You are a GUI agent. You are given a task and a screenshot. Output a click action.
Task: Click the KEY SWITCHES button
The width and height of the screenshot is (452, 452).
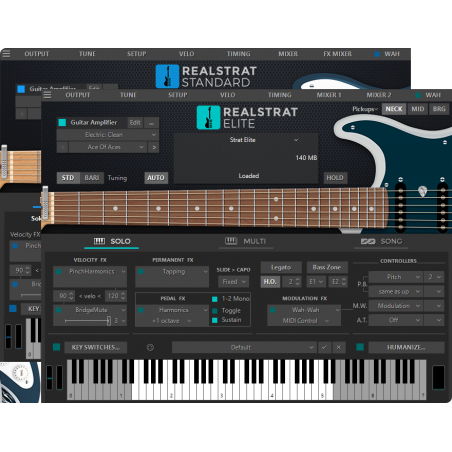tap(95, 347)
